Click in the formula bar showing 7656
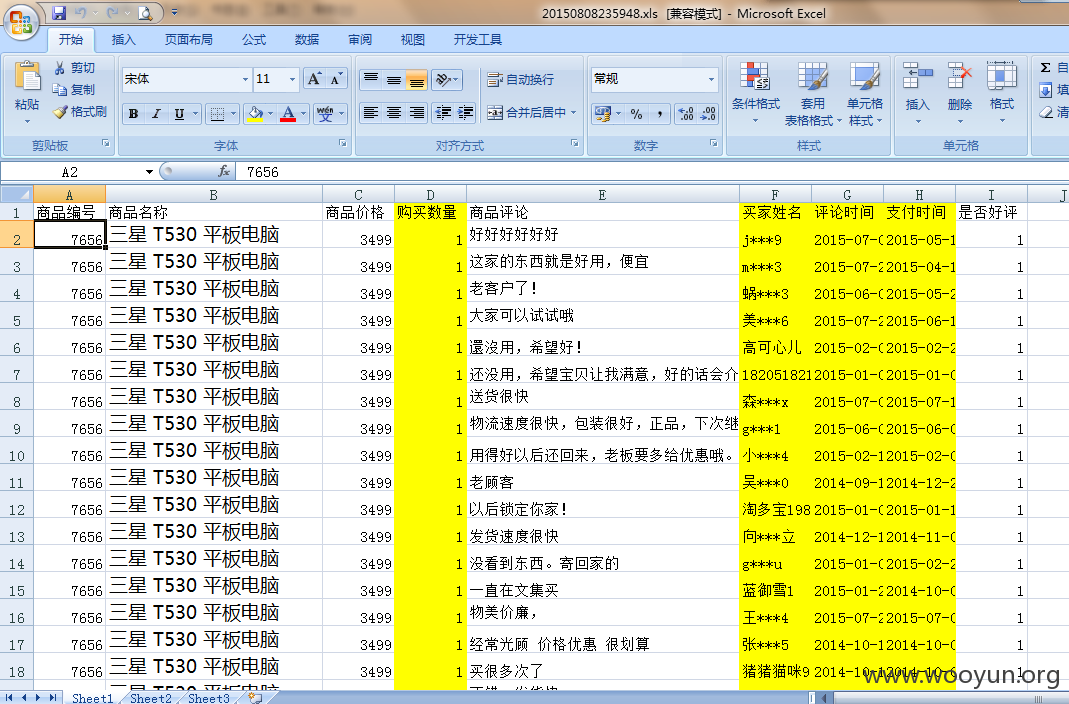The height and width of the screenshot is (704, 1069). [651, 172]
